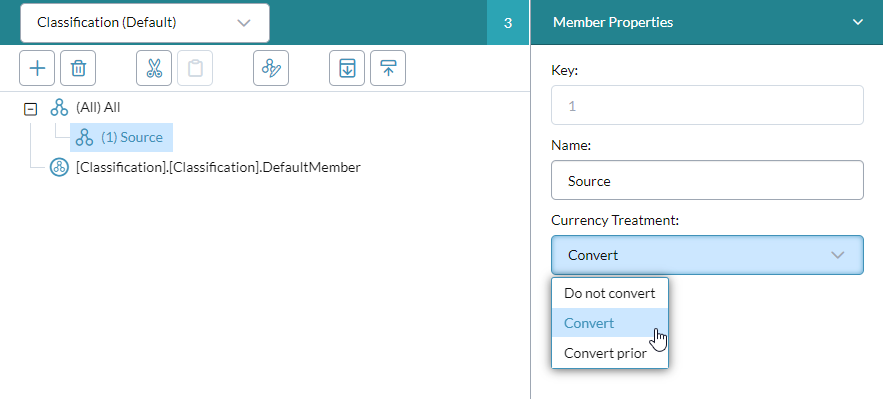Click the paste clipboard icon
This screenshot has height=399, width=883.
pyautogui.click(x=195, y=68)
